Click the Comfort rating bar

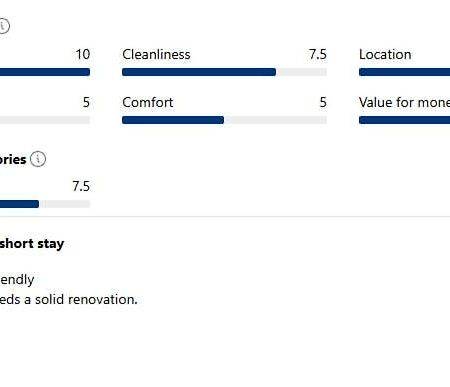[x=224, y=120]
